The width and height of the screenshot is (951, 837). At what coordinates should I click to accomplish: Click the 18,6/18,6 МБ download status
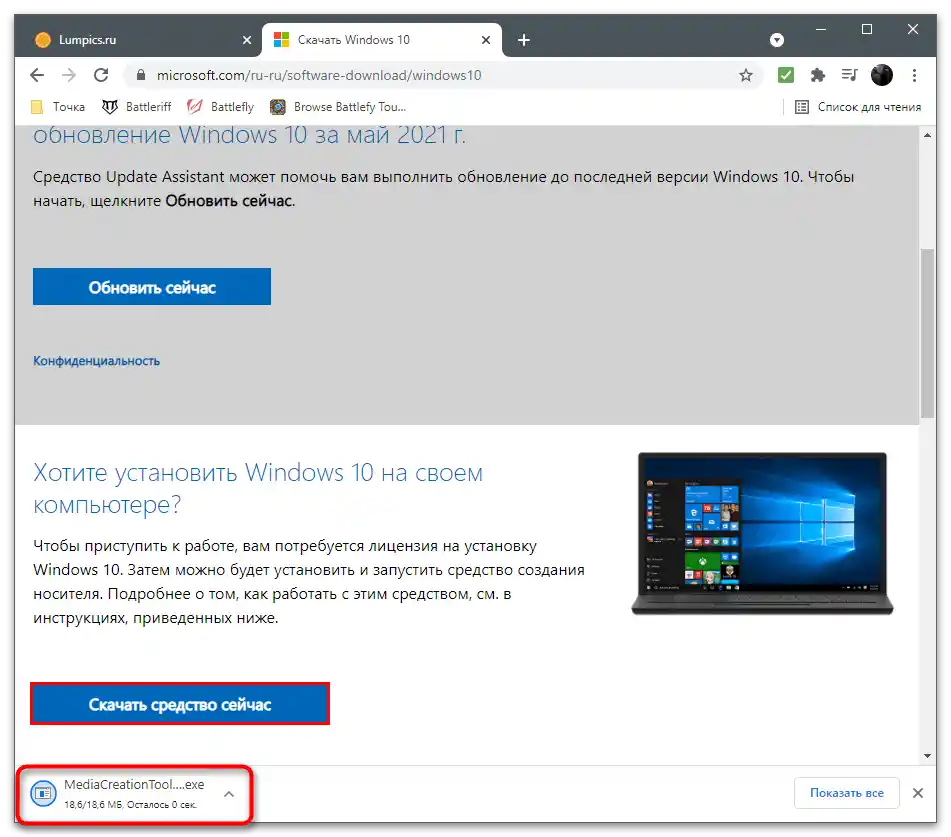click(x=130, y=805)
